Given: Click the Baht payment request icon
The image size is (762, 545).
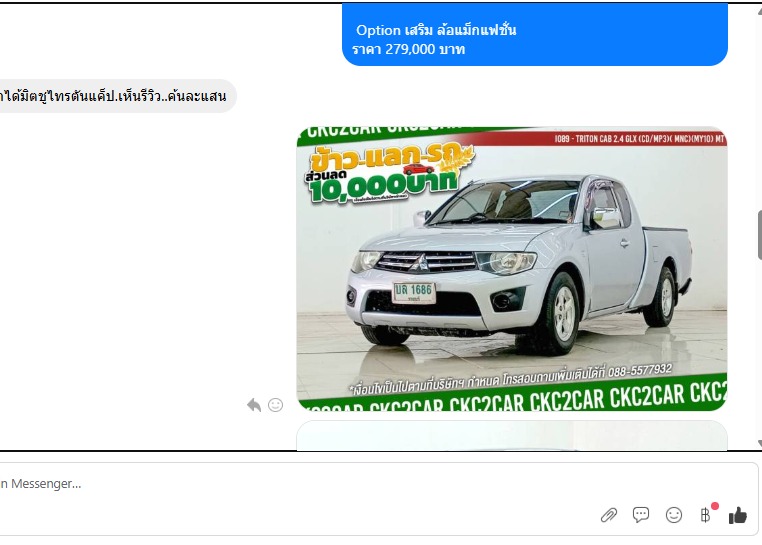Looking at the screenshot, I should pyautogui.click(x=705, y=514).
